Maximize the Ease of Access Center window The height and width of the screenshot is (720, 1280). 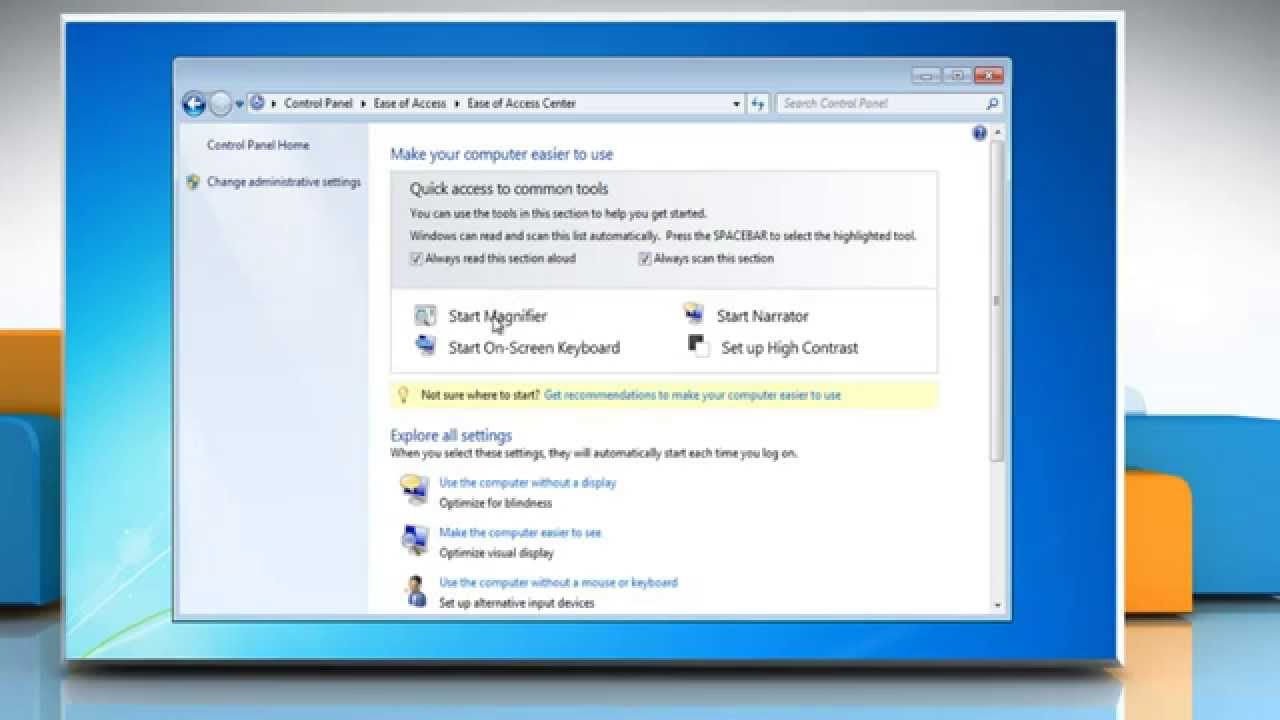(x=957, y=75)
